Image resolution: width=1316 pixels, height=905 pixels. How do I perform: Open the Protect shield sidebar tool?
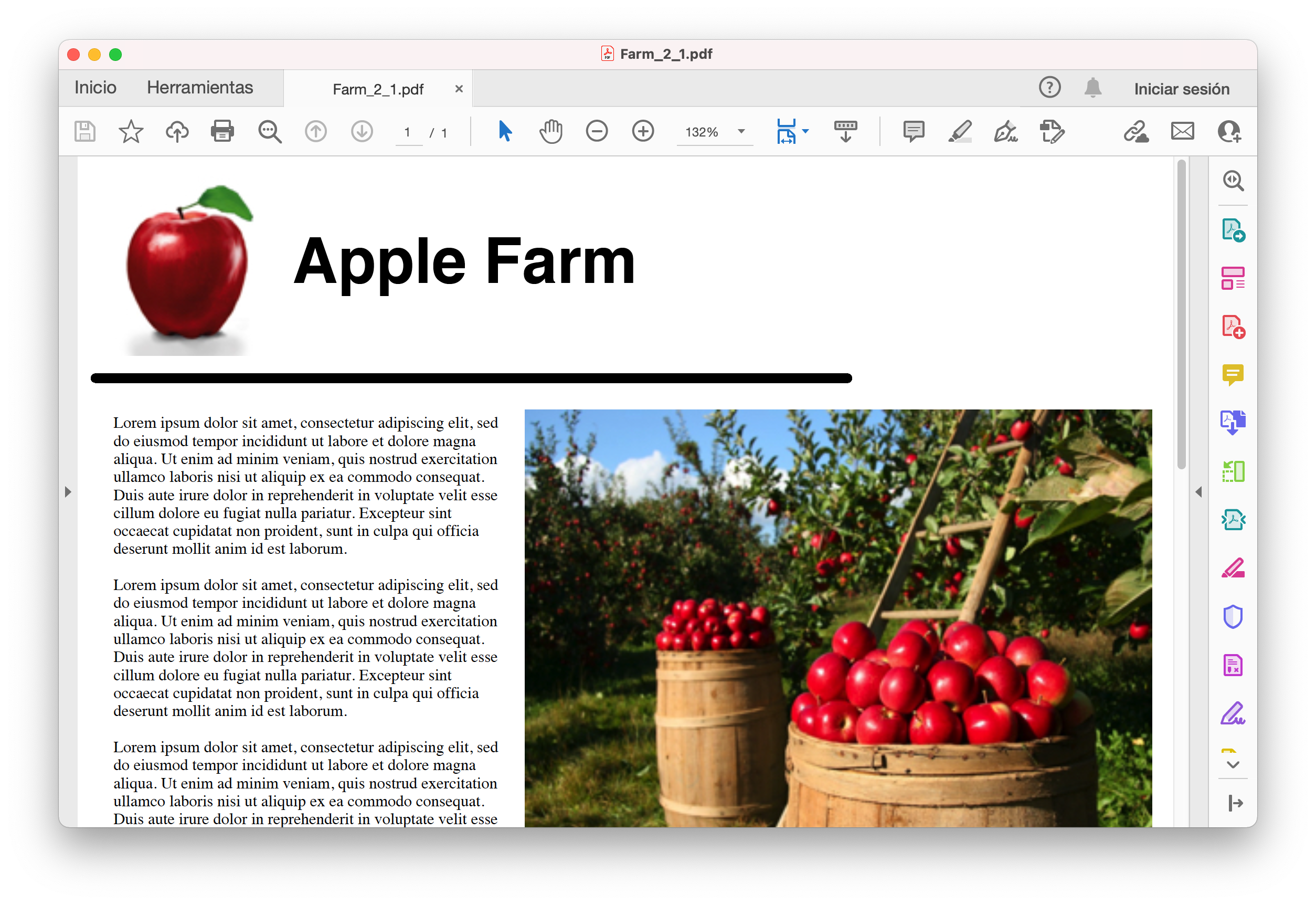1233,617
